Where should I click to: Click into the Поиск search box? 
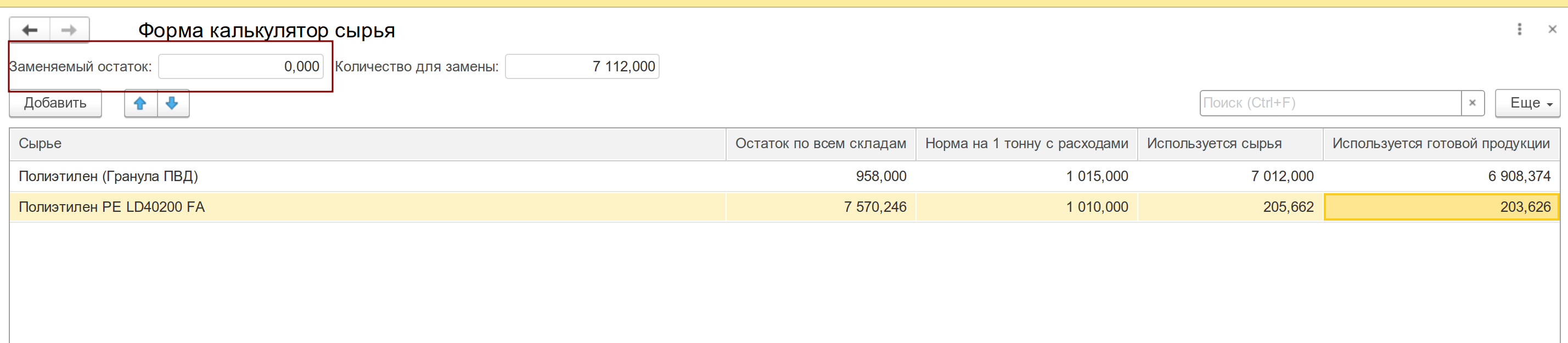(x=1330, y=103)
